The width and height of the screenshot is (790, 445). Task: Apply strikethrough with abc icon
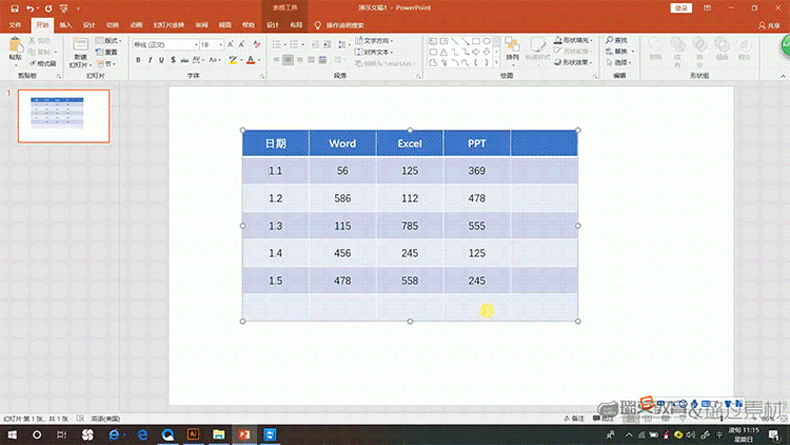[x=184, y=60]
